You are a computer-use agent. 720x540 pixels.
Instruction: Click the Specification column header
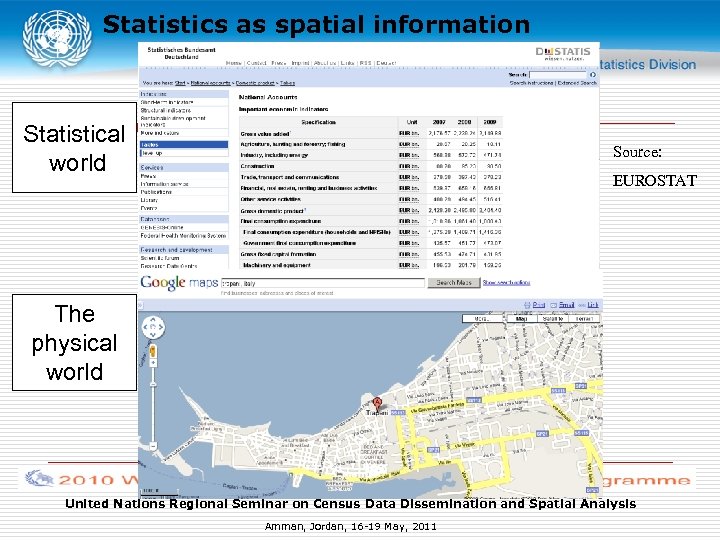point(319,122)
